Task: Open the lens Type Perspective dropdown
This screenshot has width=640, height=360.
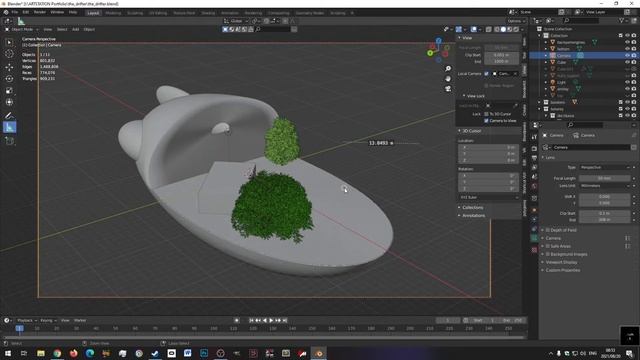Action: tap(605, 167)
